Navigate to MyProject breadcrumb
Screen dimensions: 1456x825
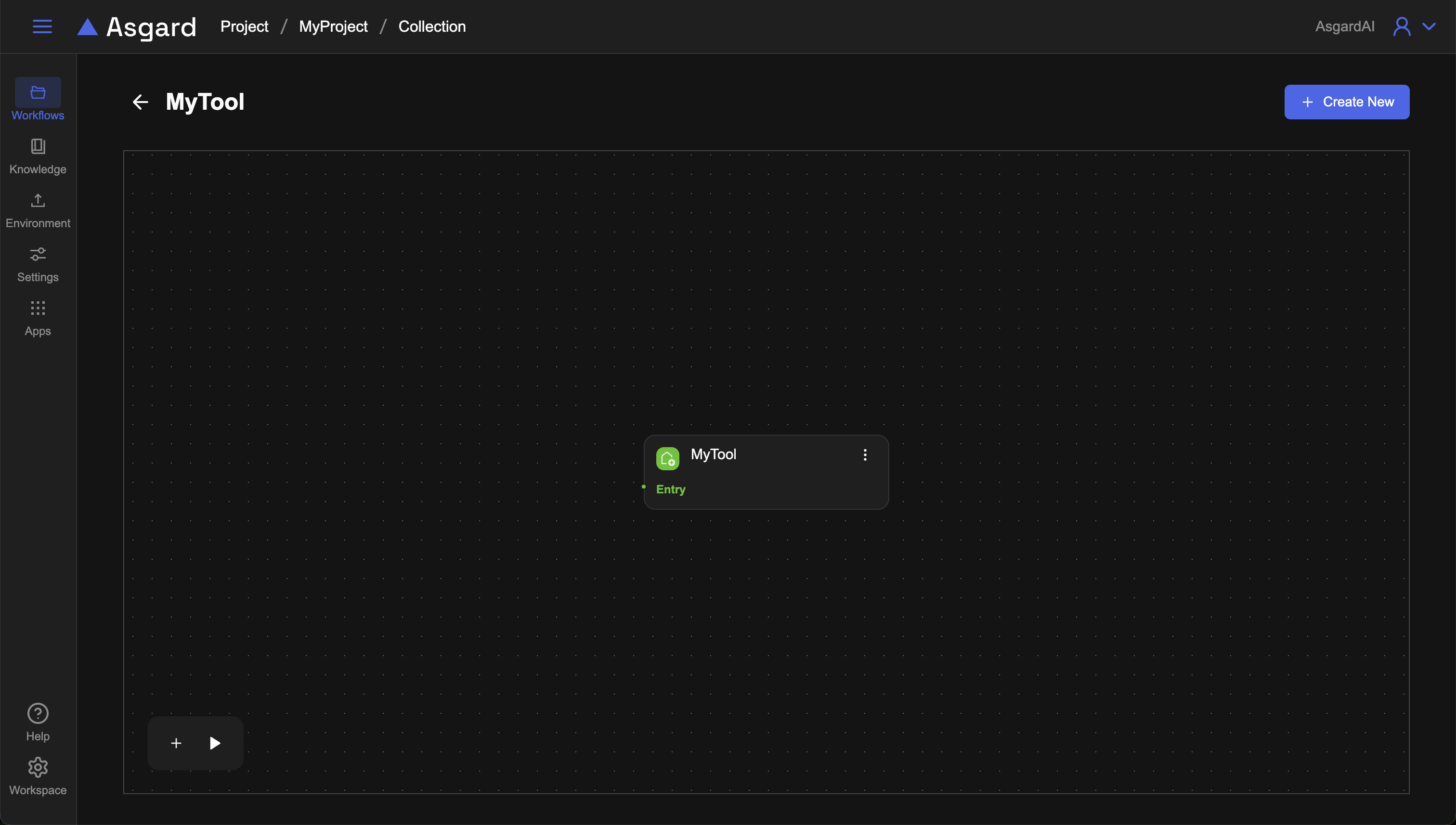[333, 26]
